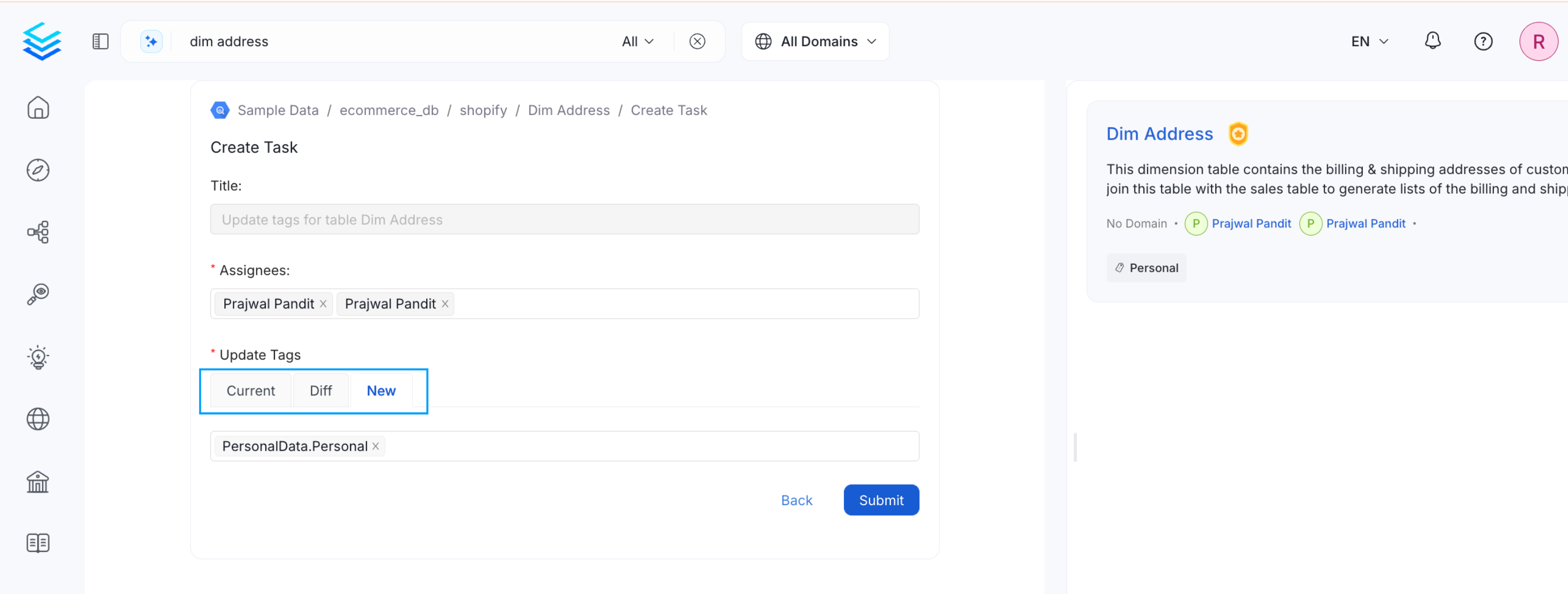The width and height of the screenshot is (1568, 594).
Task: Switch to the Current tags tab
Action: pyautogui.click(x=250, y=390)
